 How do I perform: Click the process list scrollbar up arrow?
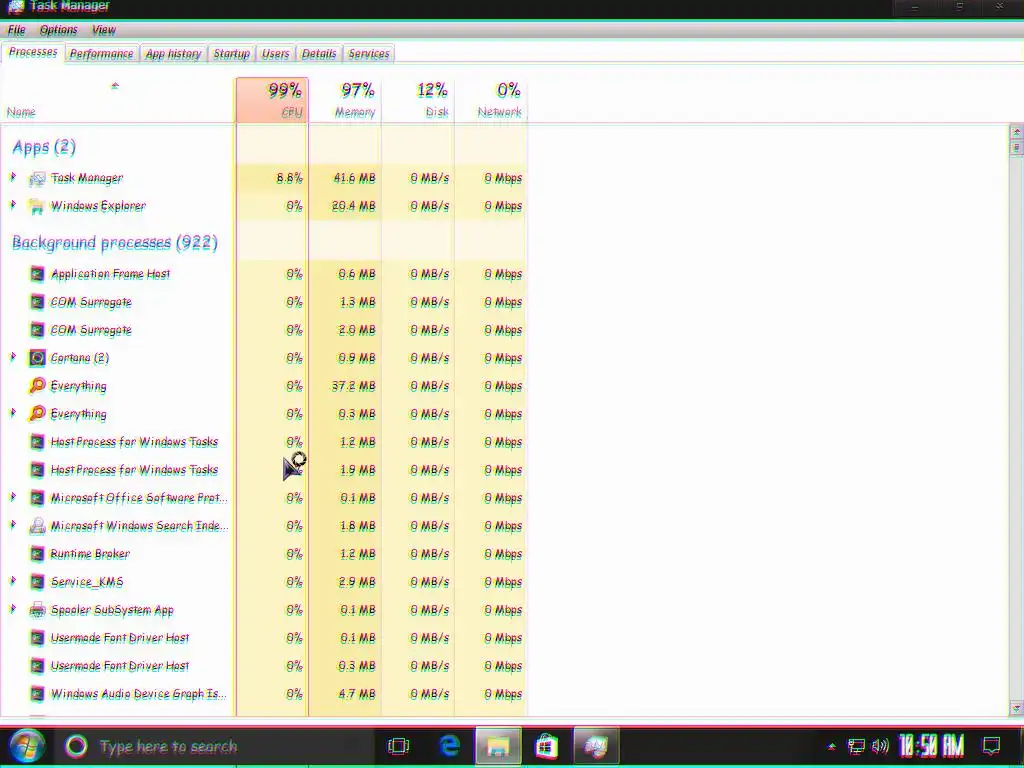coord(1016,132)
